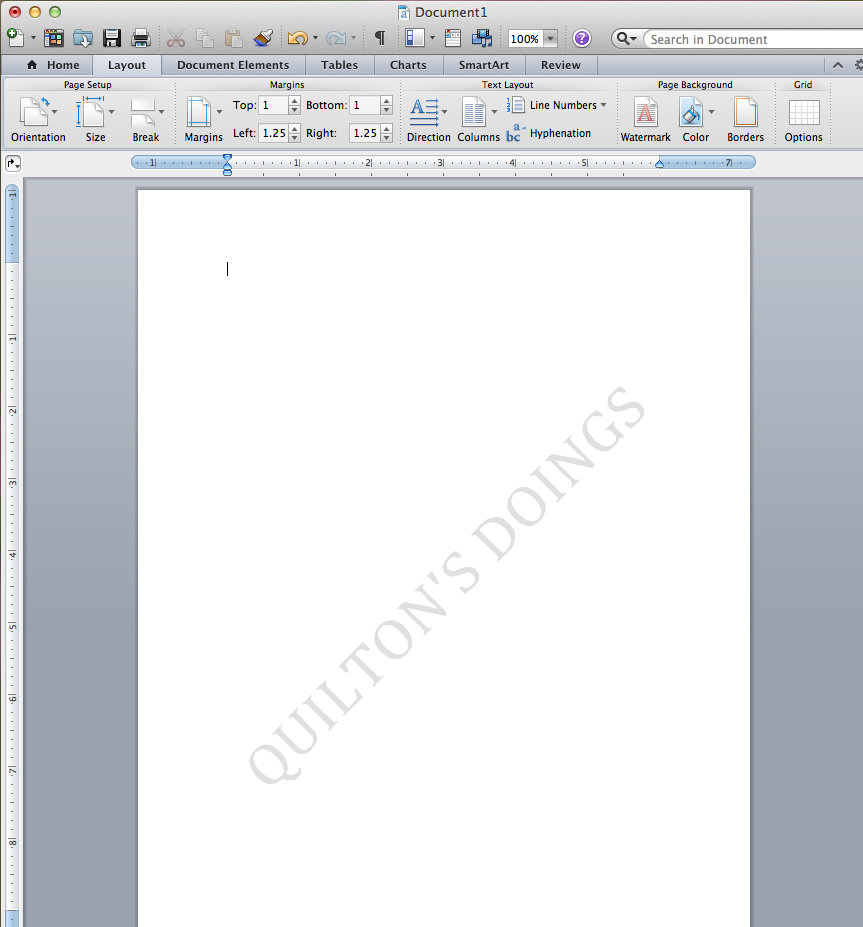Click the Top margin stepper

(294, 105)
